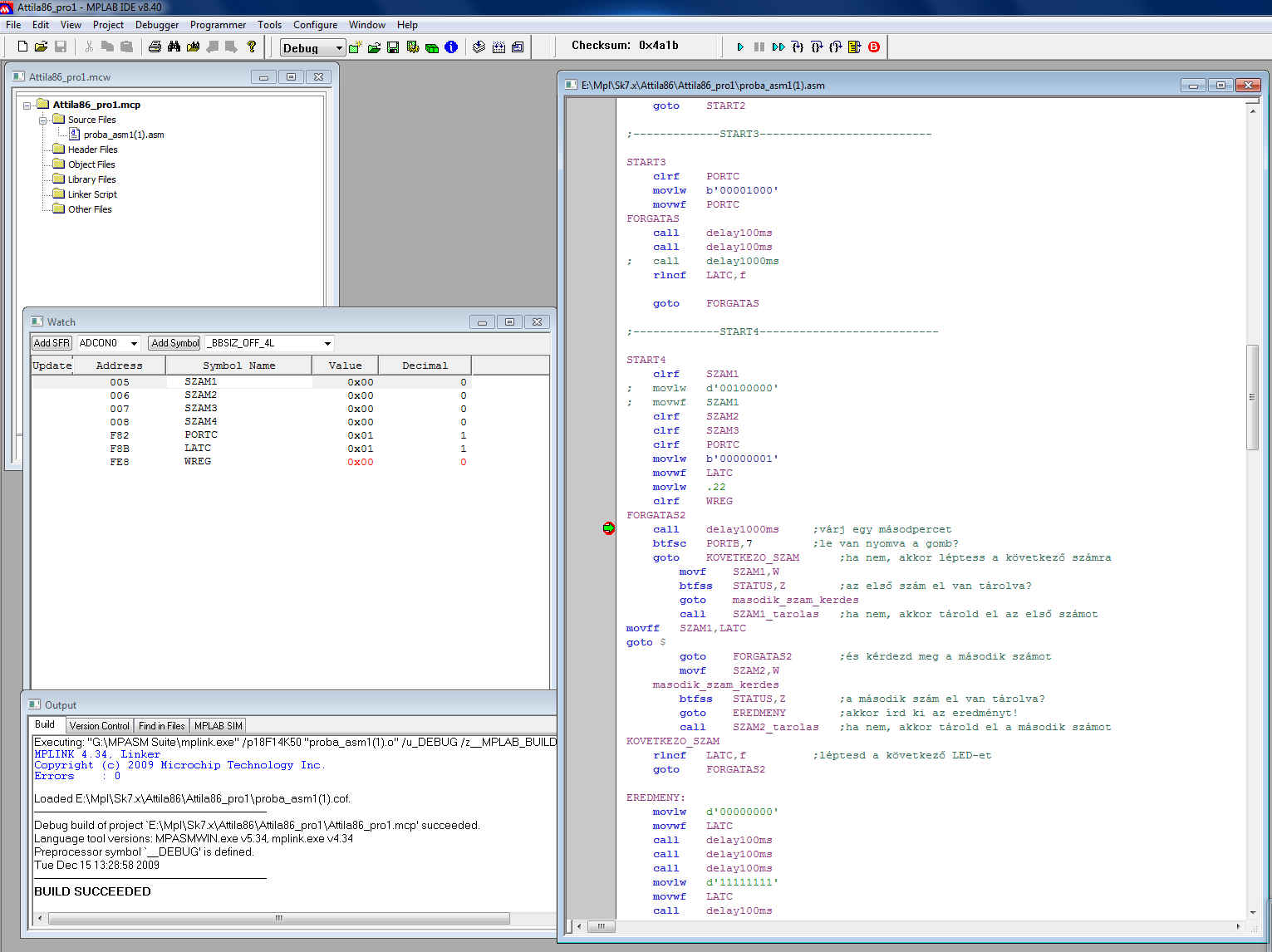Click the Add Symbol button

coord(174,343)
